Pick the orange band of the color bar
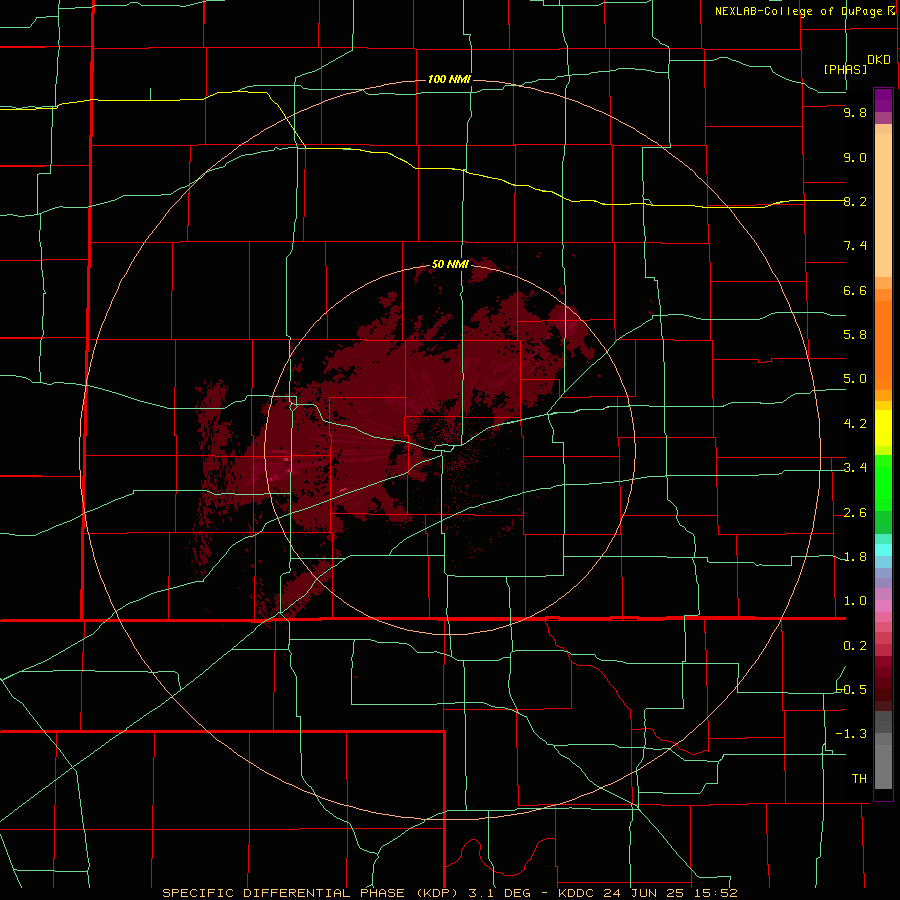The width and height of the screenshot is (900, 900). click(x=883, y=344)
